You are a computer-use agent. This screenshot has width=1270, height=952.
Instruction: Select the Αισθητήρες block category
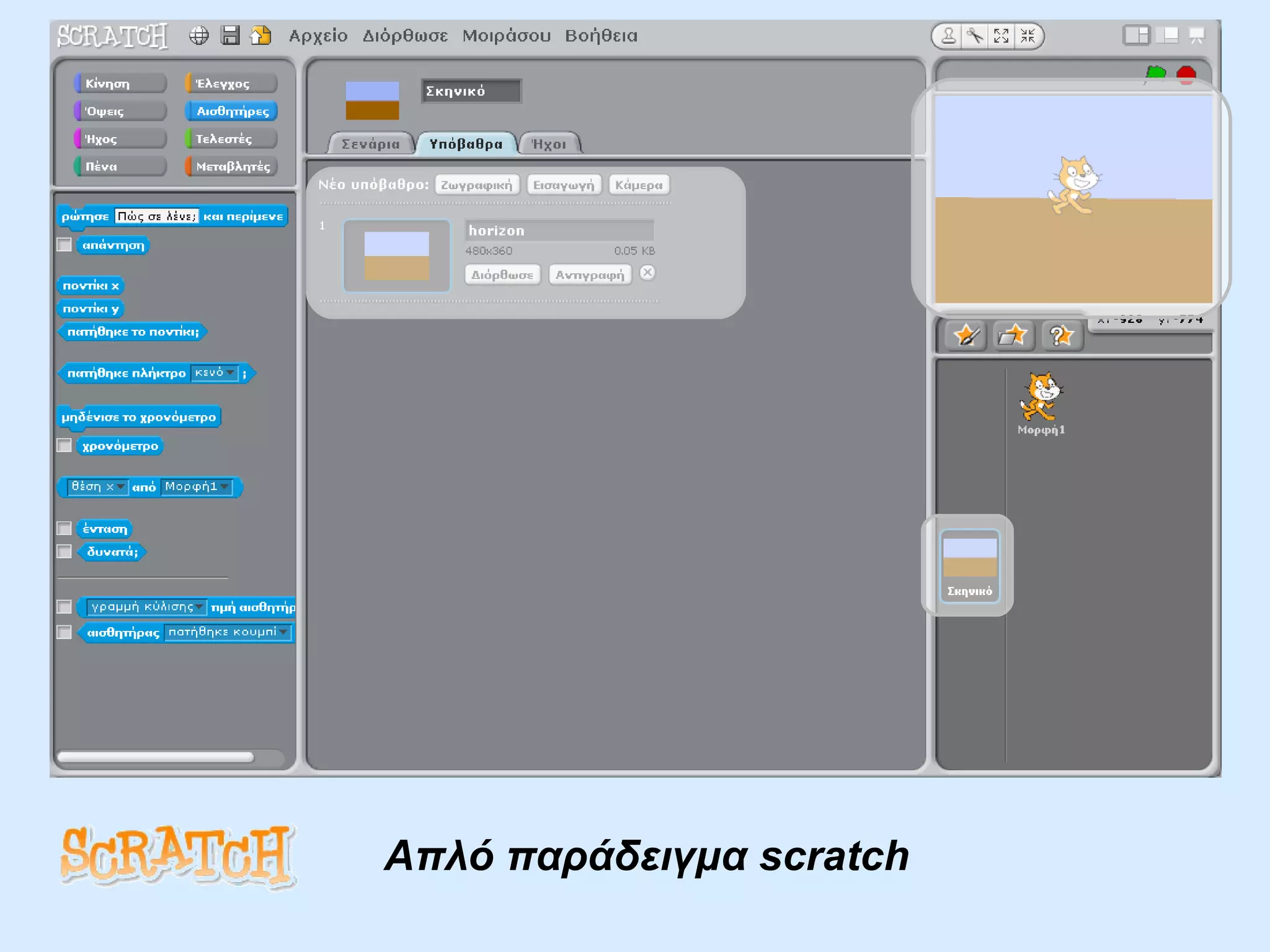click(231, 111)
